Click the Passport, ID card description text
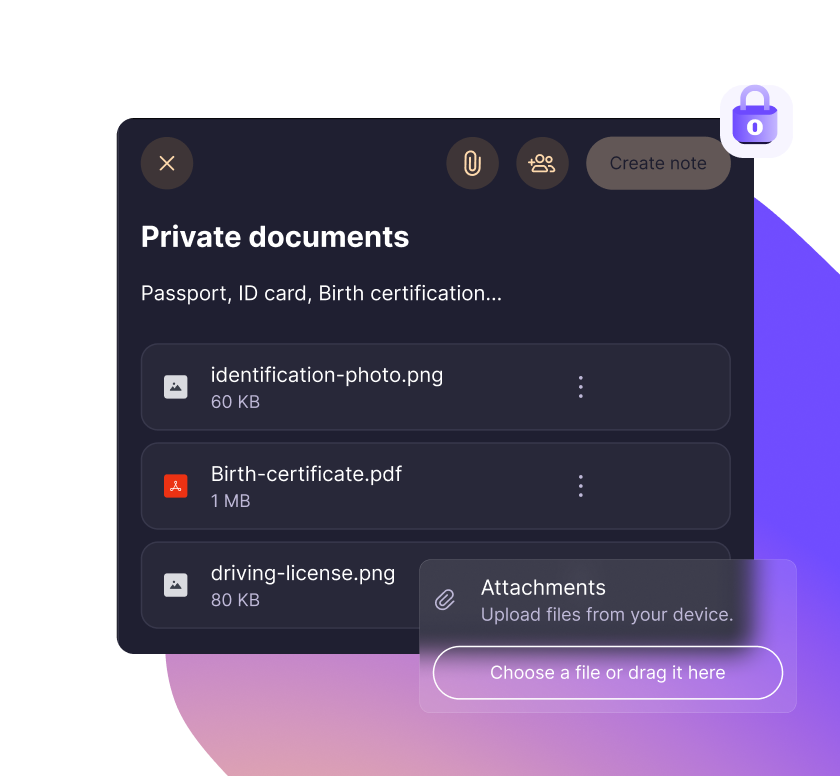This screenshot has height=776, width=840. (321, 293)
